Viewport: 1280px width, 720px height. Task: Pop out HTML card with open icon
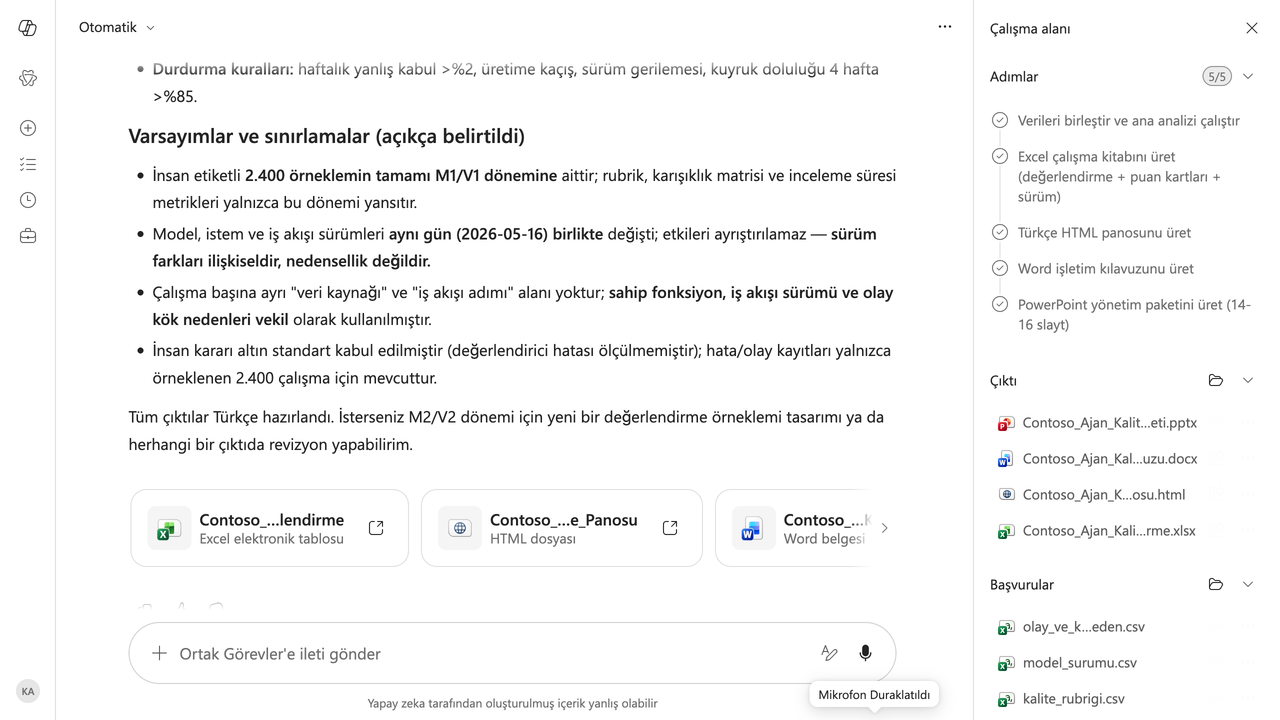[x=670, y=528]
